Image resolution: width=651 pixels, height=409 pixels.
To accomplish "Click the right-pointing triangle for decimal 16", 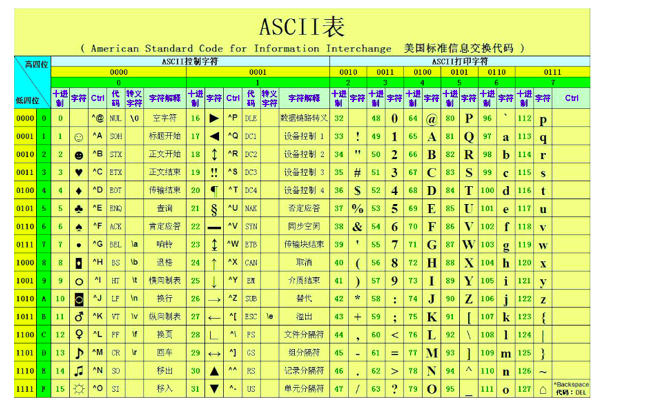I will (x=214, y=118).
